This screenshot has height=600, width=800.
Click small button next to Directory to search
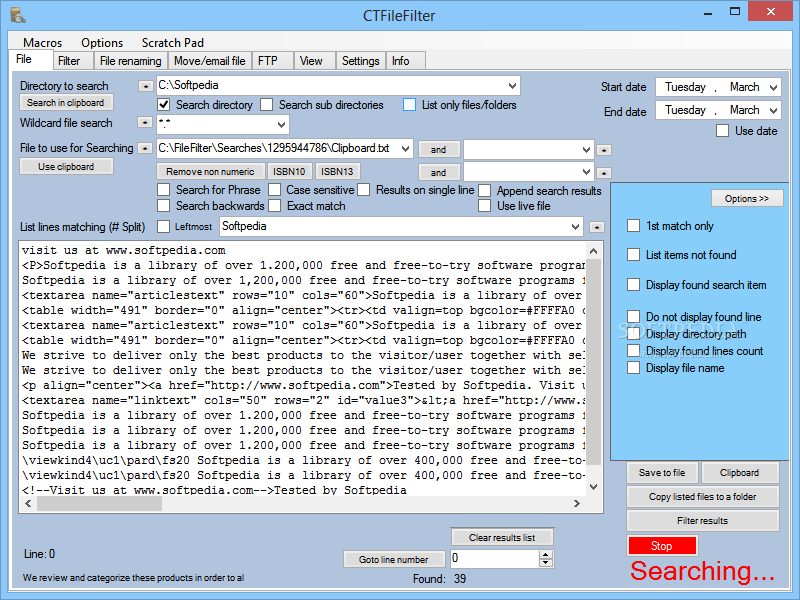tap(145, 86)
